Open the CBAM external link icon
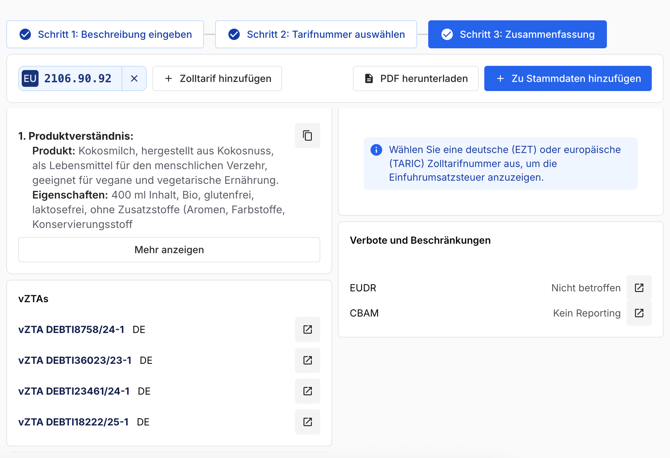The height and width of the screenshot is (458, 670). point(639,313)
